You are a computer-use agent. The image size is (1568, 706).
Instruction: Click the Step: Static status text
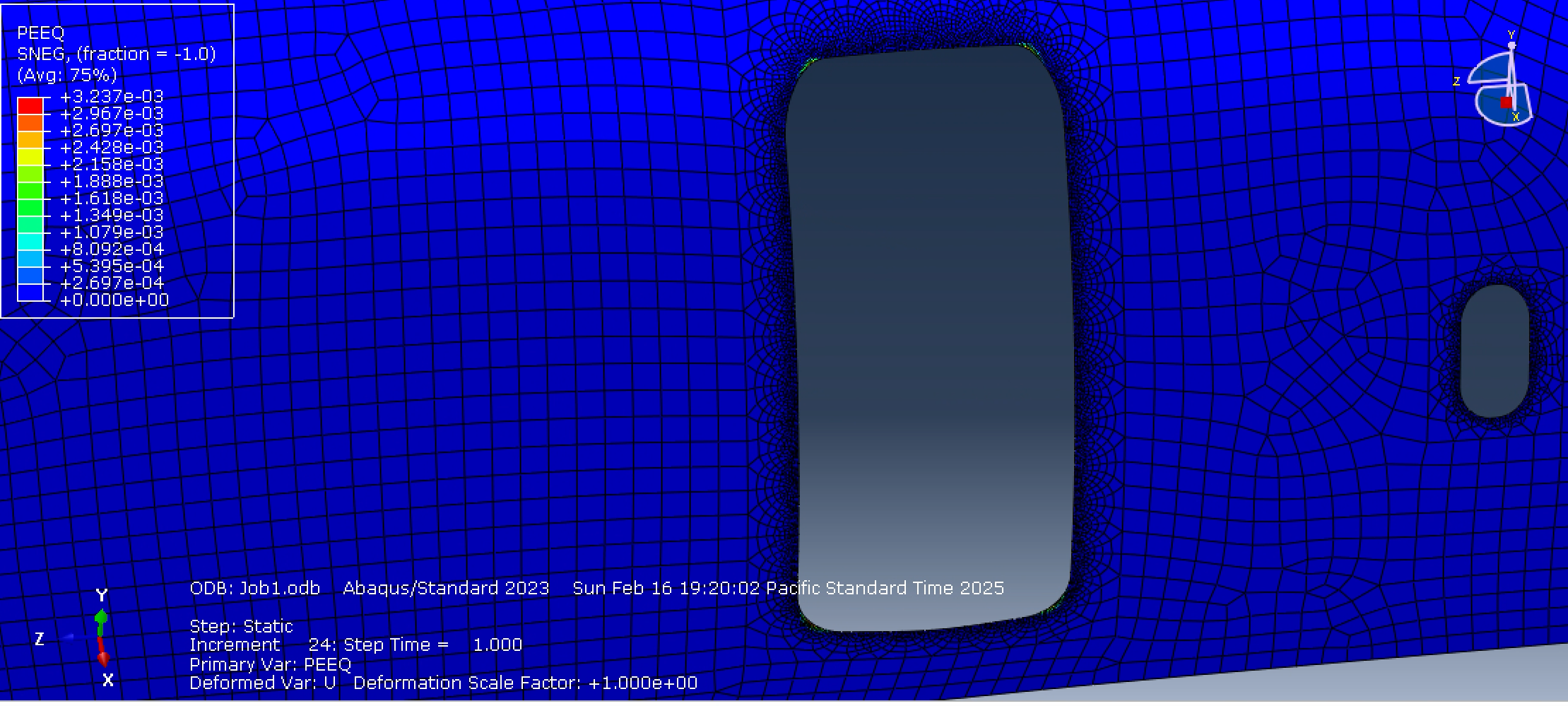click(x=242, y=626)
